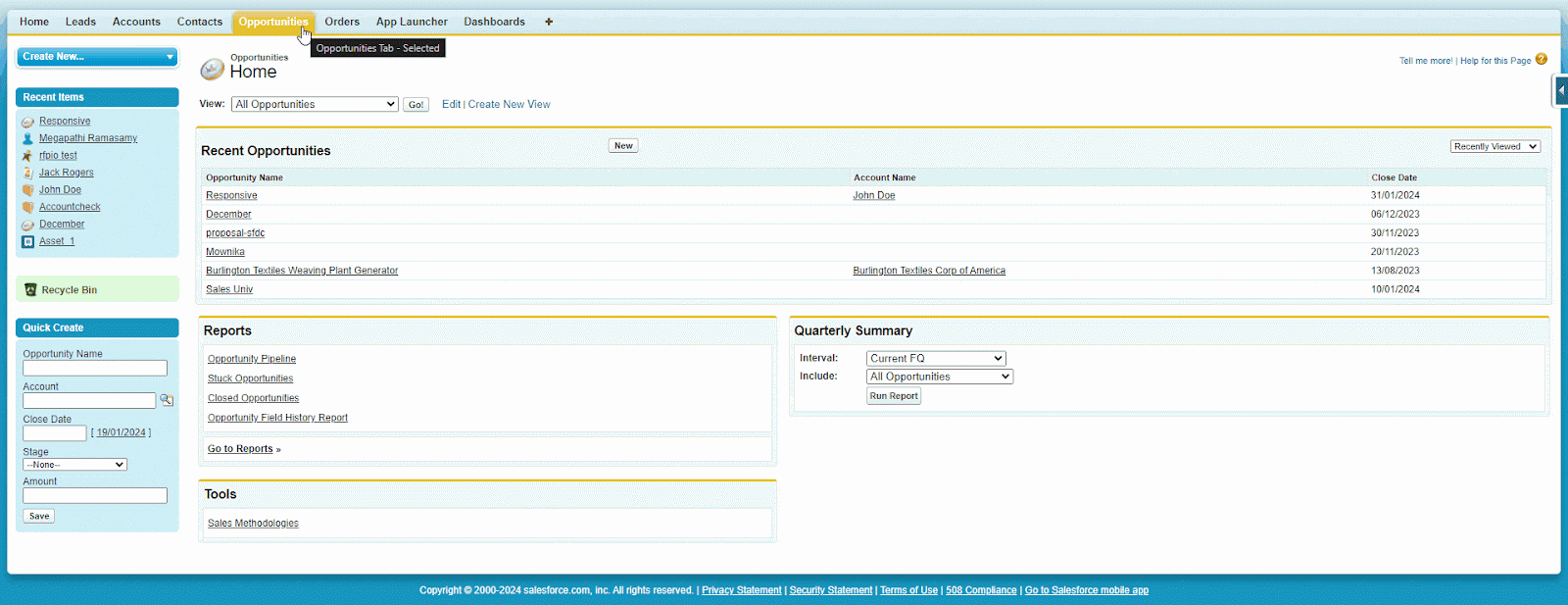
Task: Open the Mownika opportunity
Action: tap(225, 252)
